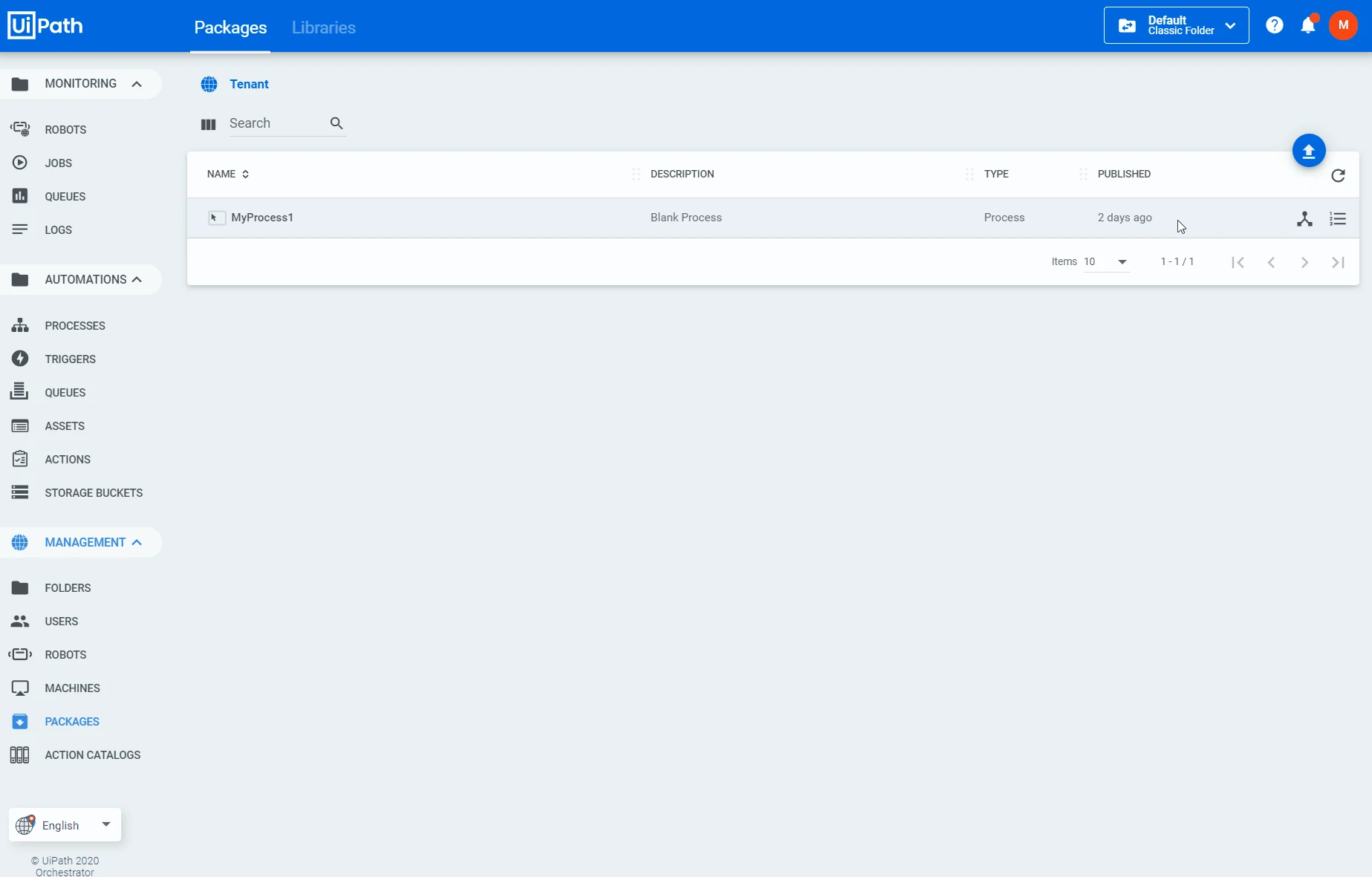
Task: Collapse the Monitoring section
Action: 137,84
